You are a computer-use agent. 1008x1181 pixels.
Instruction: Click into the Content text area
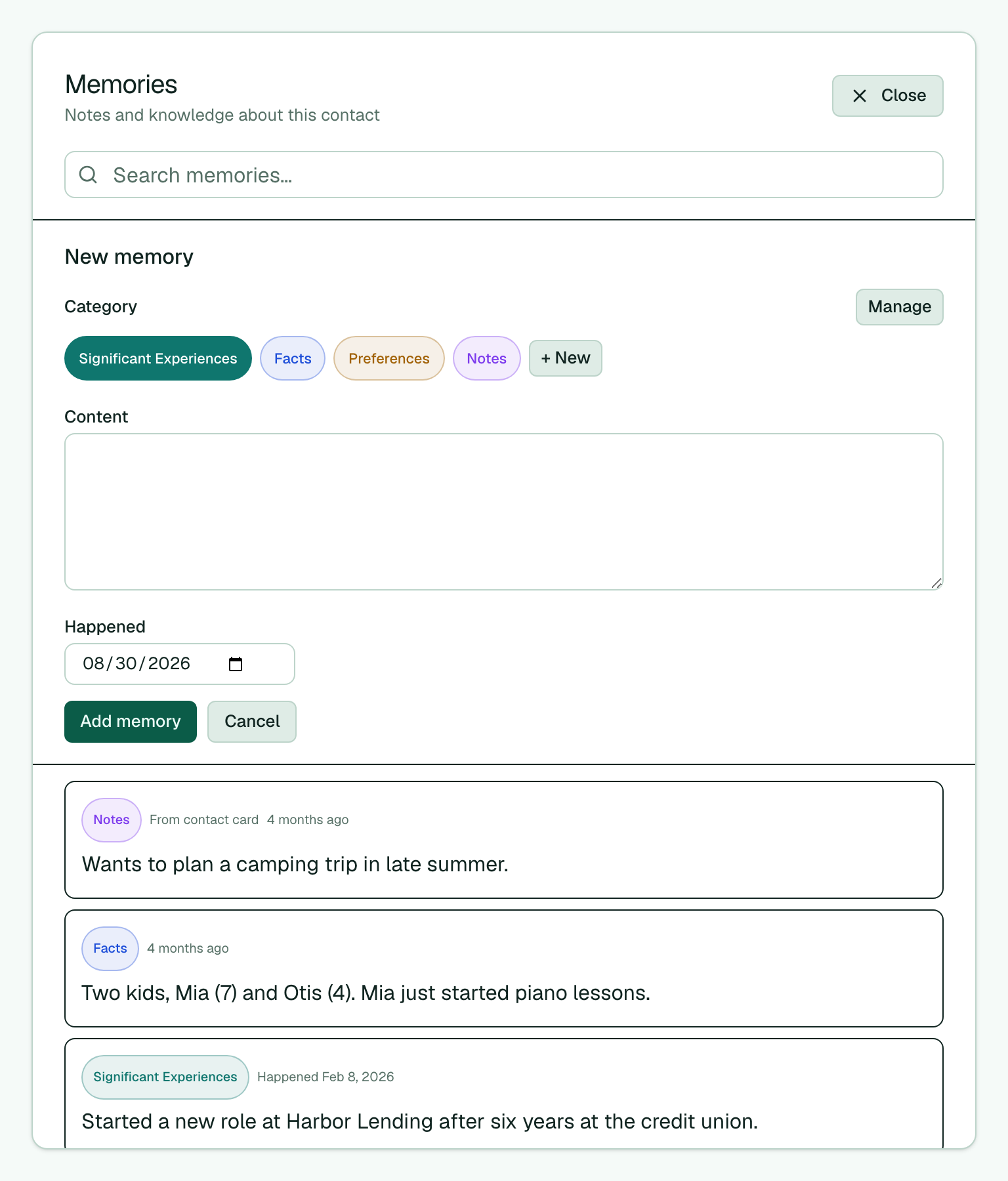(504, 512)
